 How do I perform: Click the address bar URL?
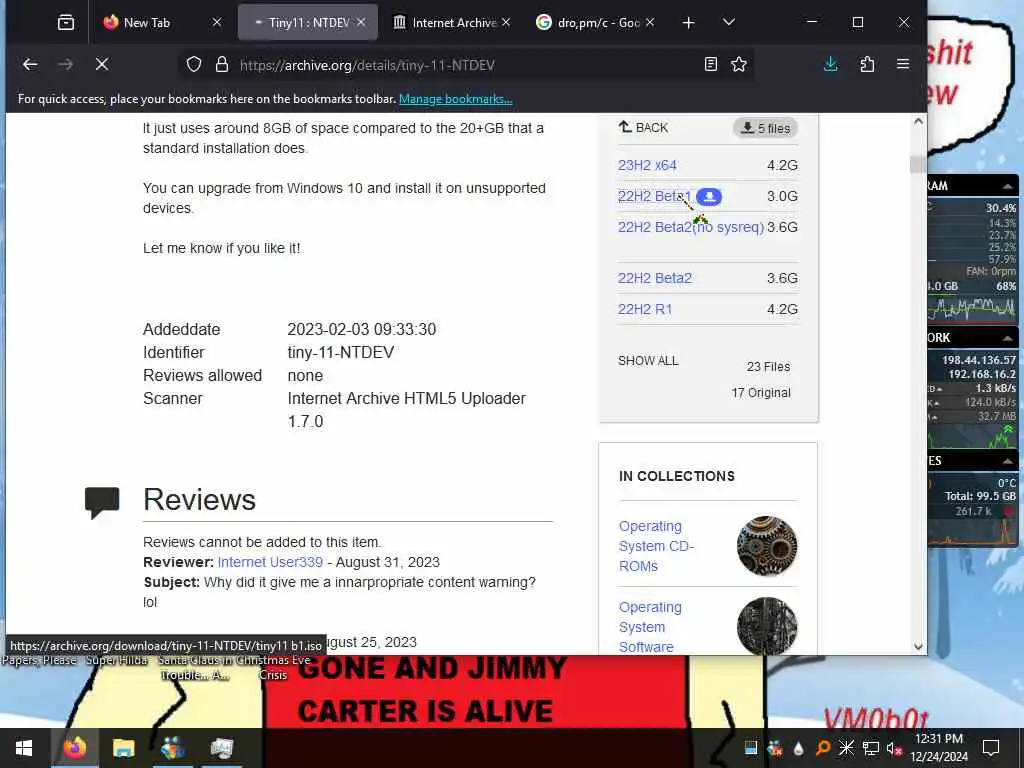pos(367,65)
